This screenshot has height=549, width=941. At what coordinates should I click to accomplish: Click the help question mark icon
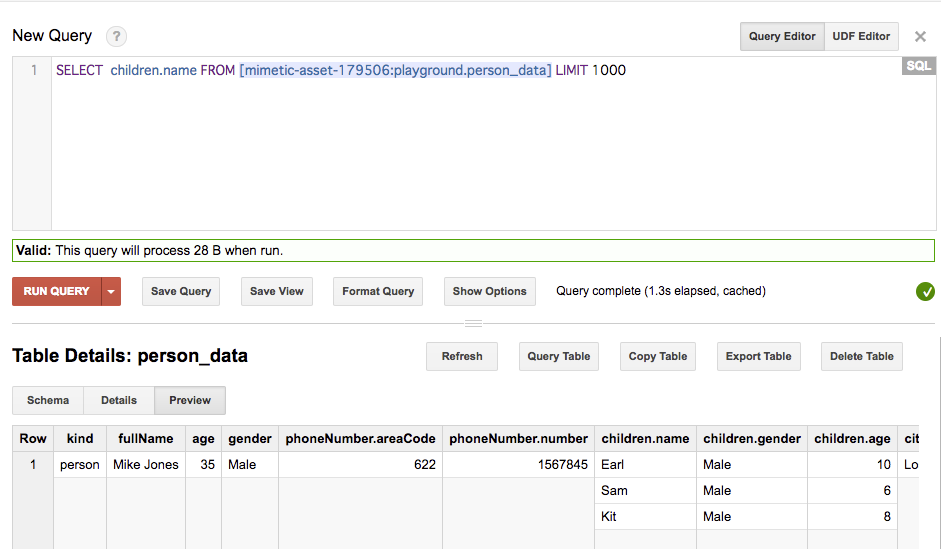point(117,37)
